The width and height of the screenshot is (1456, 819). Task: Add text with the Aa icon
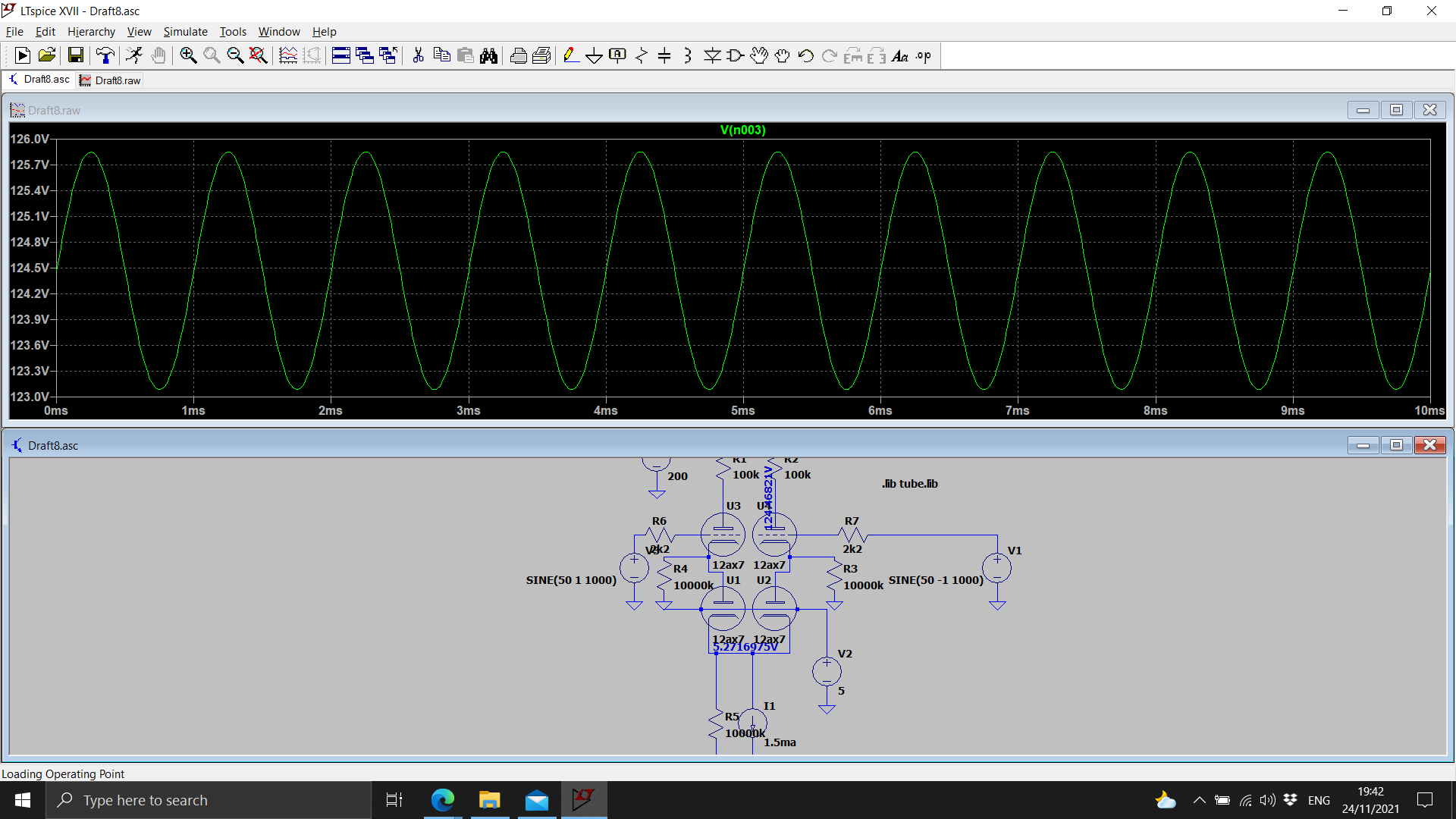click(900, 55)
